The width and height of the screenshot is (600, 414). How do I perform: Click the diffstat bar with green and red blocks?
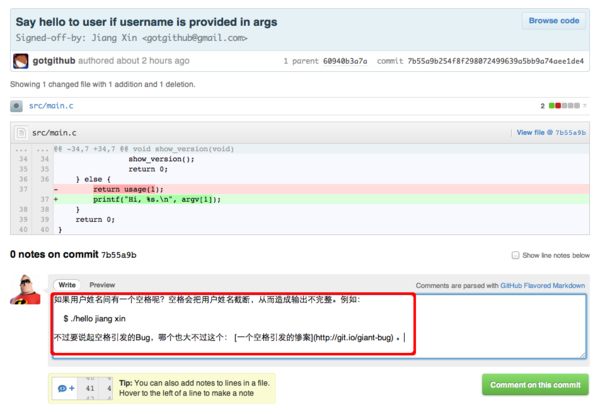[564, 106]
